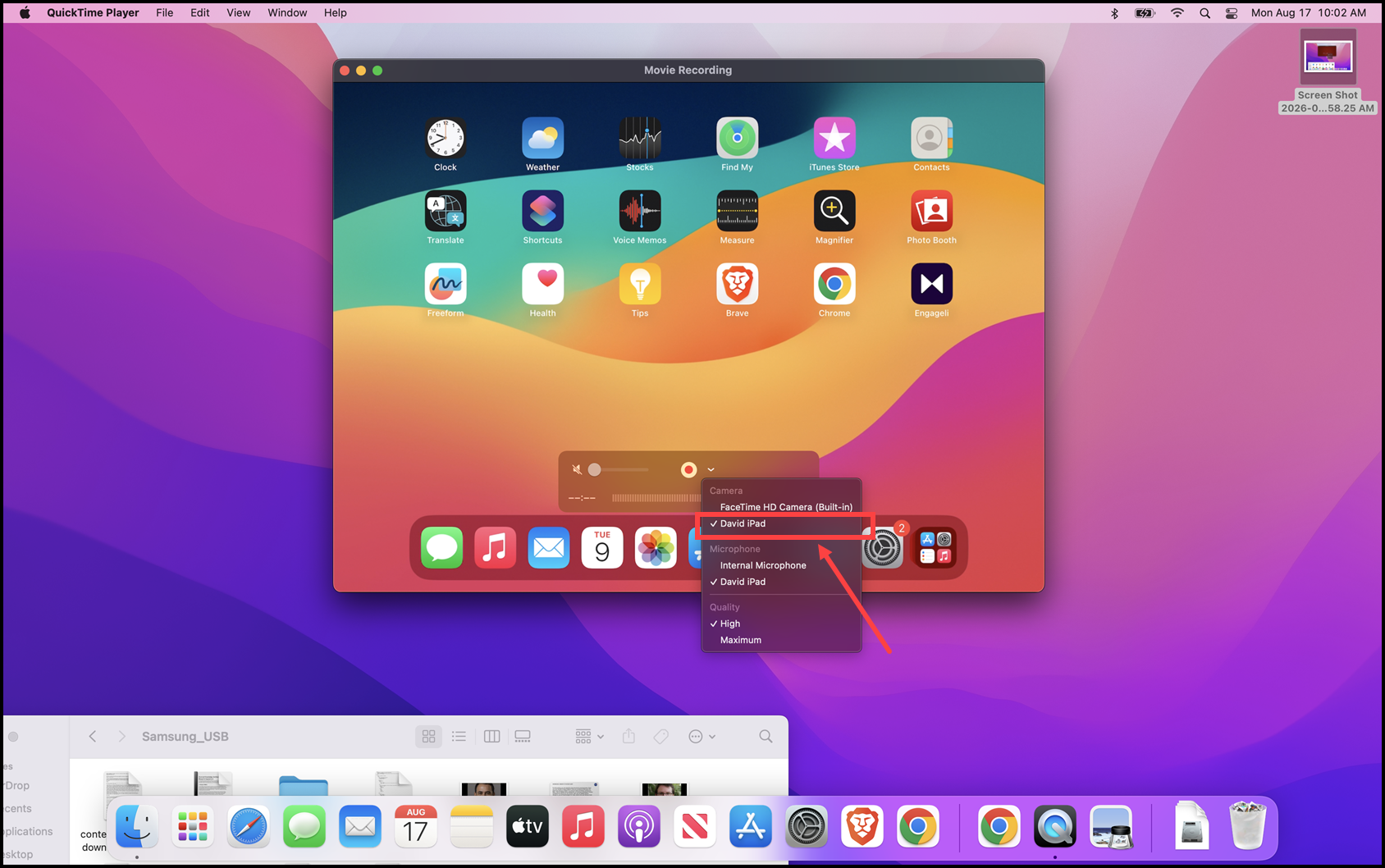Click the Health app icon
The height and width of the screenshot is (868, 1385).
coord(543,284)
